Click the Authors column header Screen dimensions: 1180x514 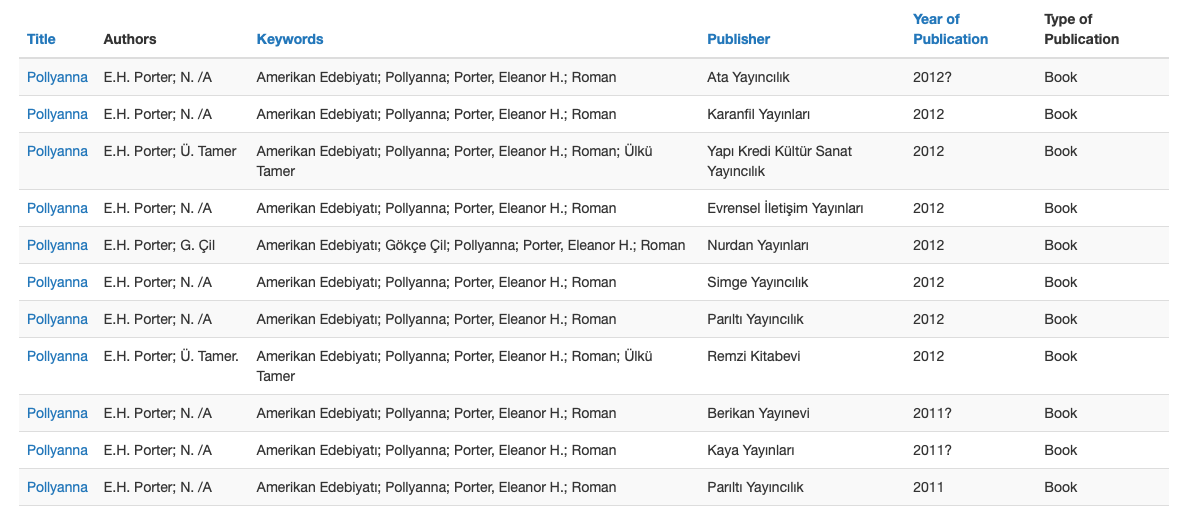(130, 39)
